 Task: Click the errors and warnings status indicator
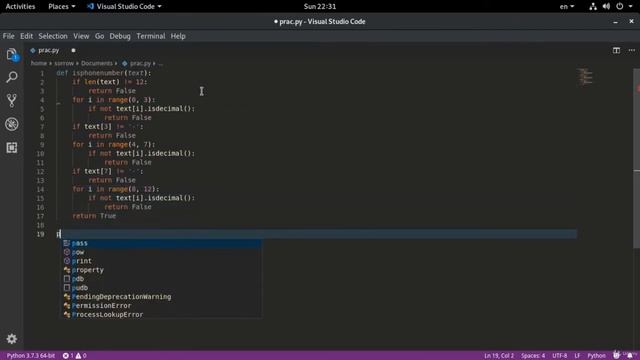coord(74,356)
